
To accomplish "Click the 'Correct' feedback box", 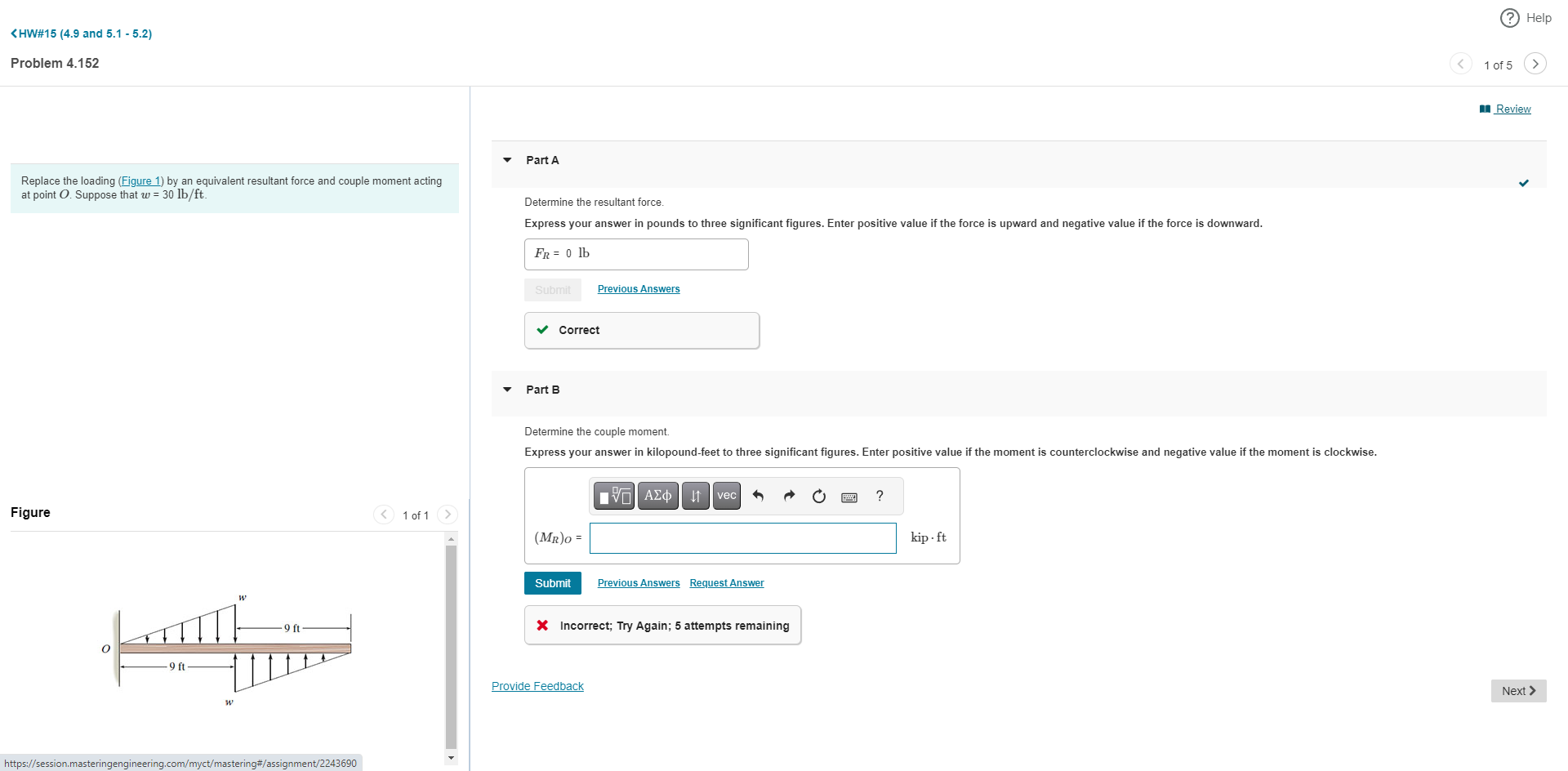I will click(642, 331).
